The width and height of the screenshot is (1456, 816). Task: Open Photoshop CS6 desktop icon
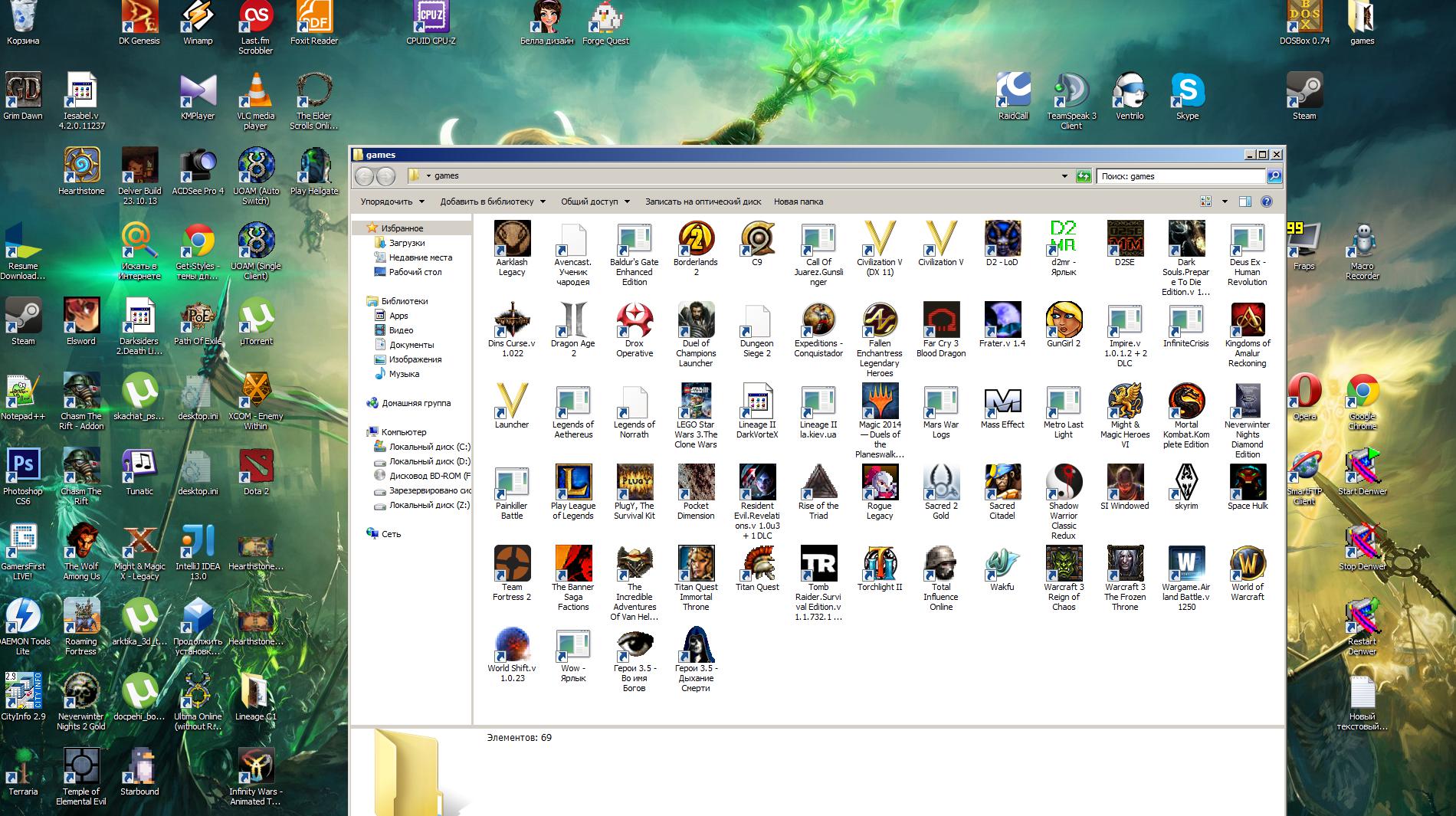[23, 477]
